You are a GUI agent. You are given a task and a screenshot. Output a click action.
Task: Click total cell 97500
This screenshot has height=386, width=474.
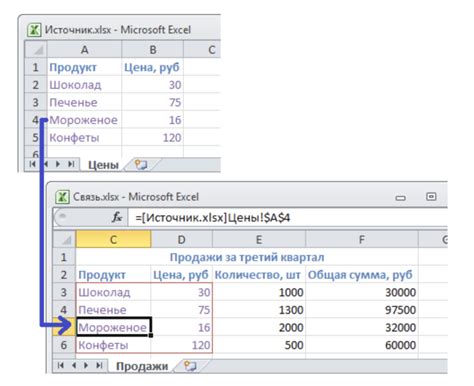coord(362,310)
